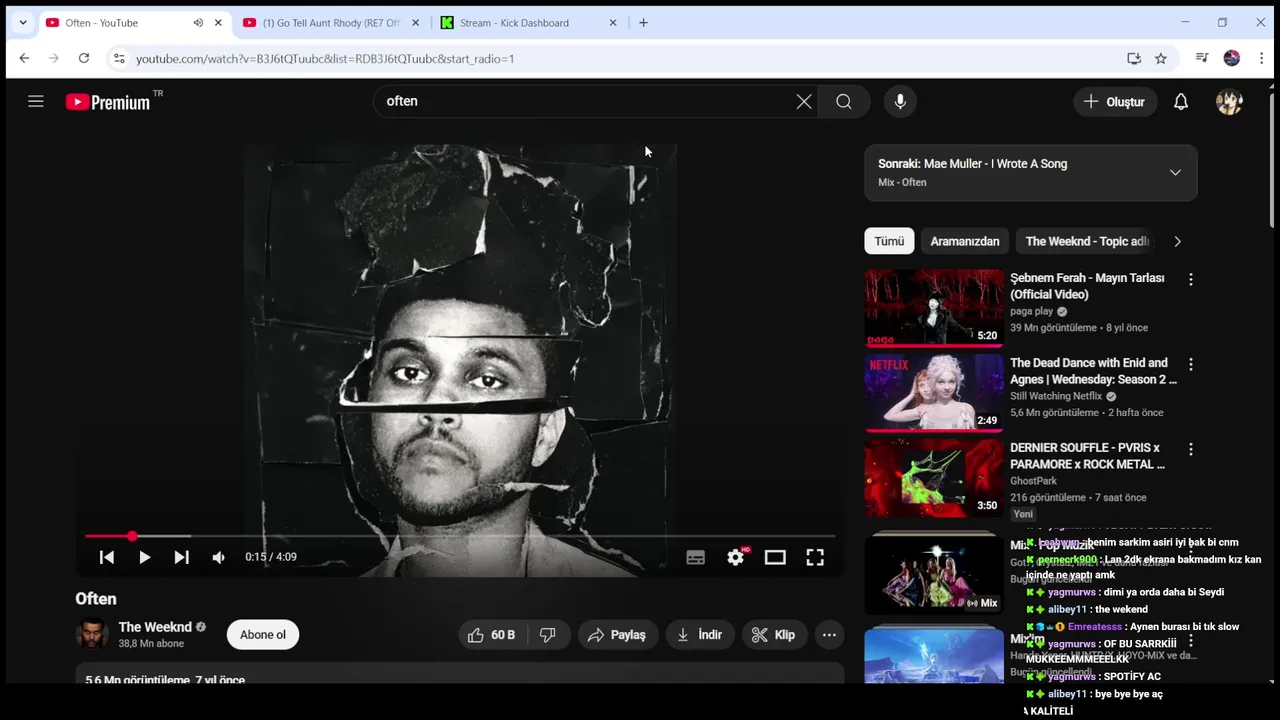Open Still Watching Netflix channel link
The width and height of the screenshot is (1280, 720).
1057,396
